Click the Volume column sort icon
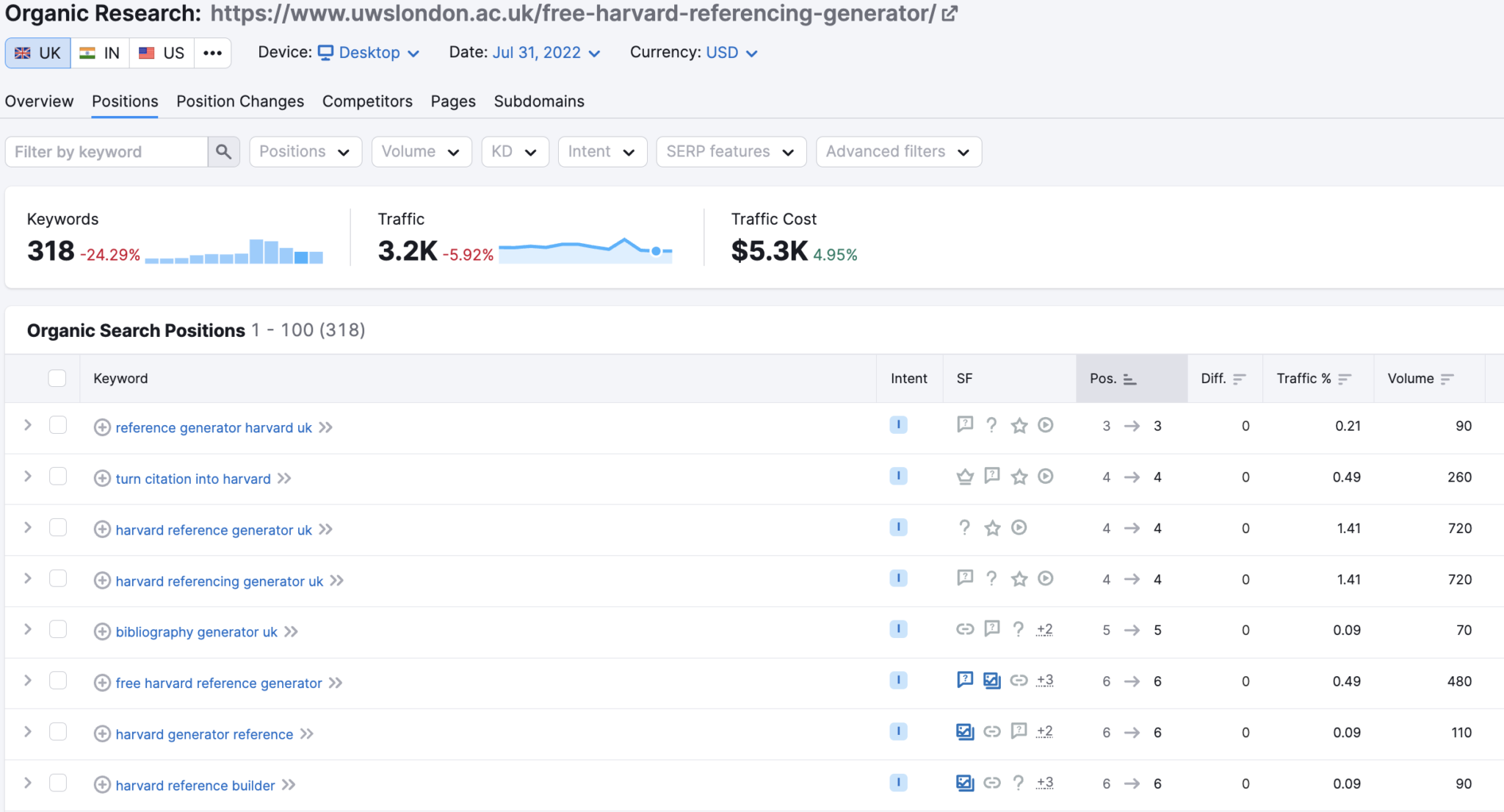The width and height of the screenshot is (1504, 812). 1447,379
